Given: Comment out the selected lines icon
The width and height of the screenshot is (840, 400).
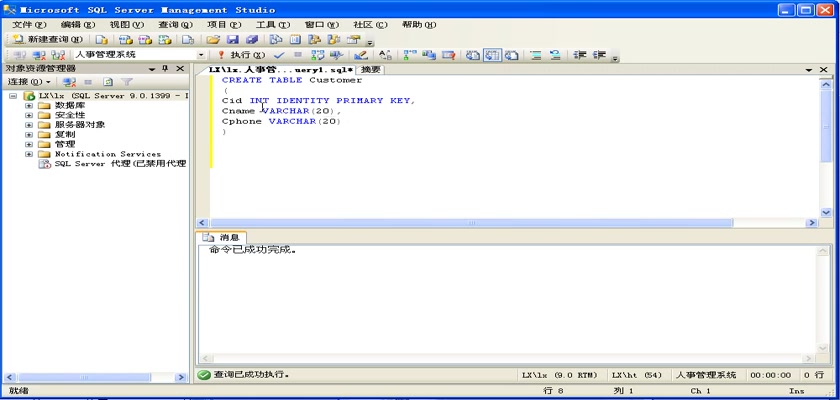Looking at the screenshot, I should click(x=535, y=55).
